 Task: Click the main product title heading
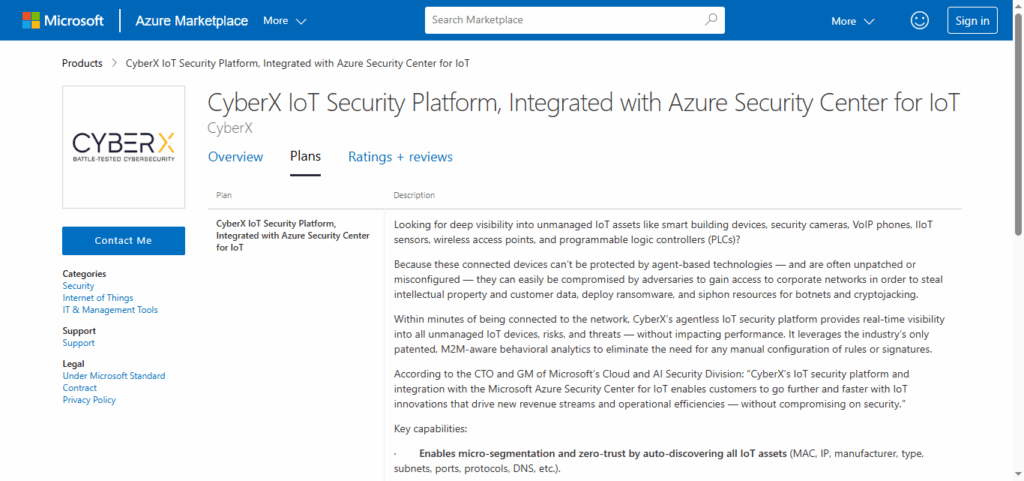click(x=584, y=102)
